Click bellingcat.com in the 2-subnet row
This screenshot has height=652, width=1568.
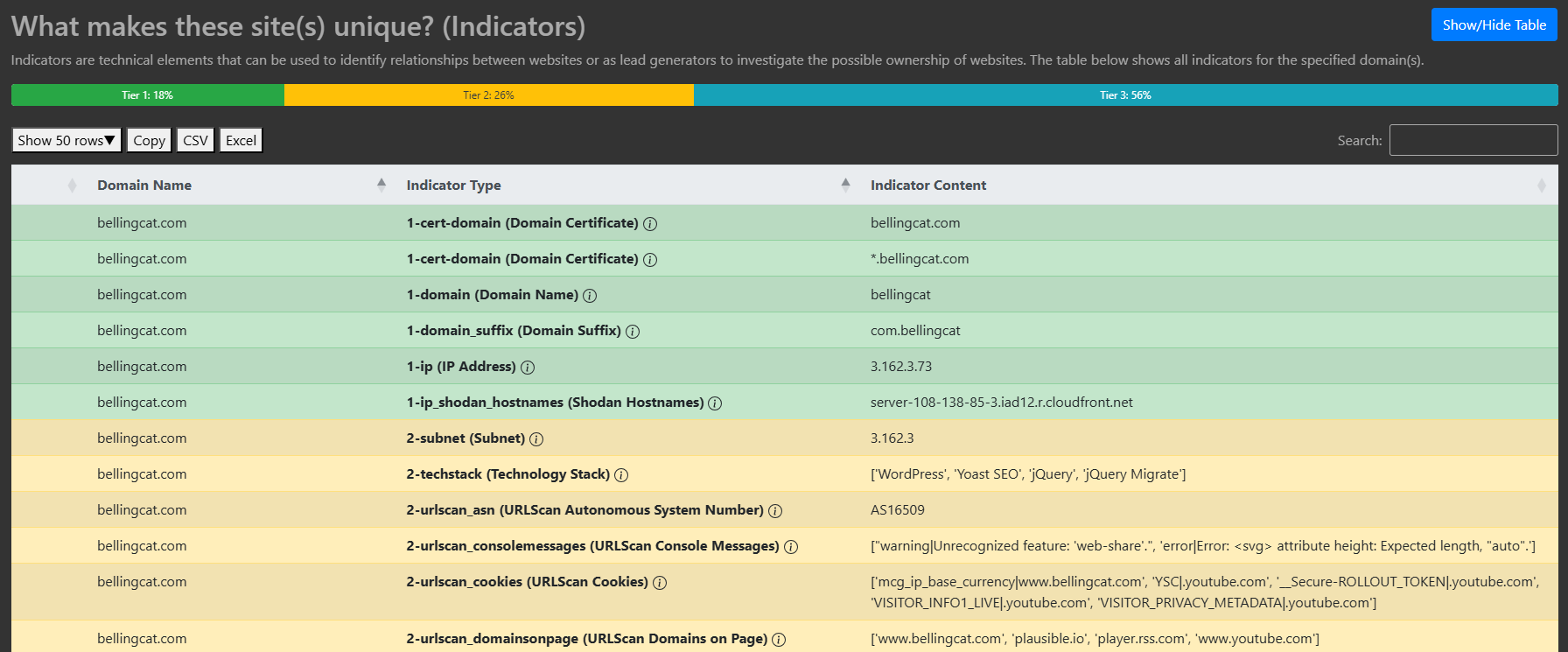coord(142,438)
